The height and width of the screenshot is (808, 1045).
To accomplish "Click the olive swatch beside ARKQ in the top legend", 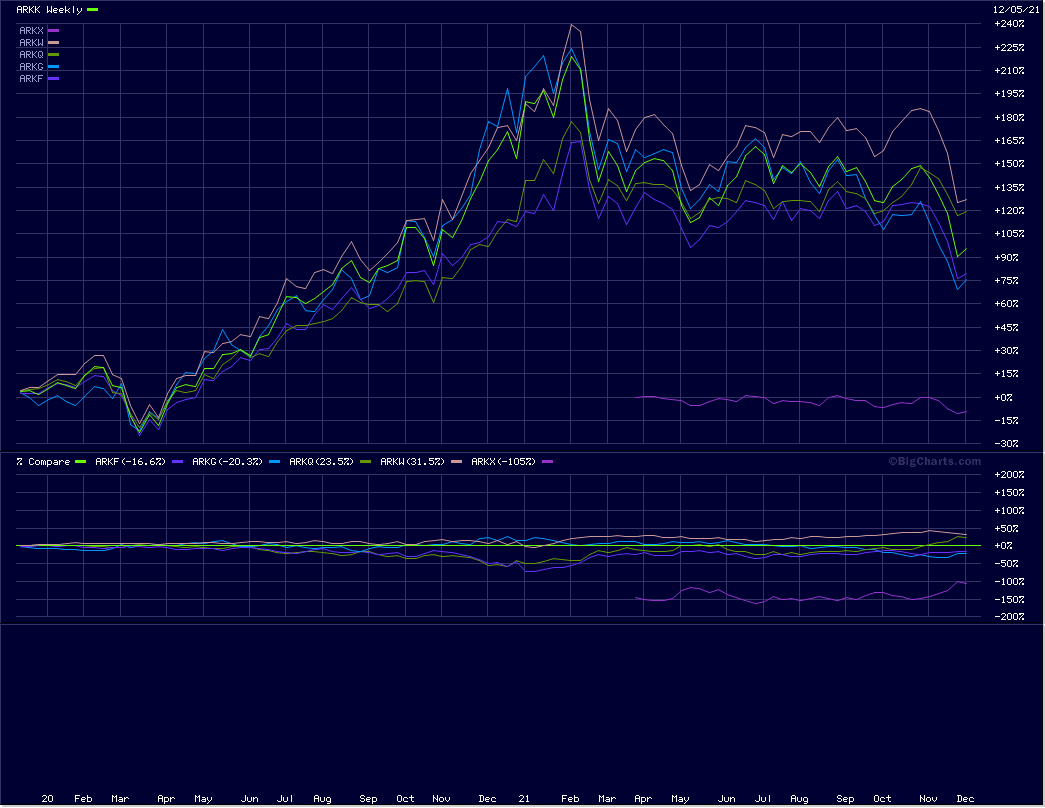I will pyautogui.click(x=53, y=55).
